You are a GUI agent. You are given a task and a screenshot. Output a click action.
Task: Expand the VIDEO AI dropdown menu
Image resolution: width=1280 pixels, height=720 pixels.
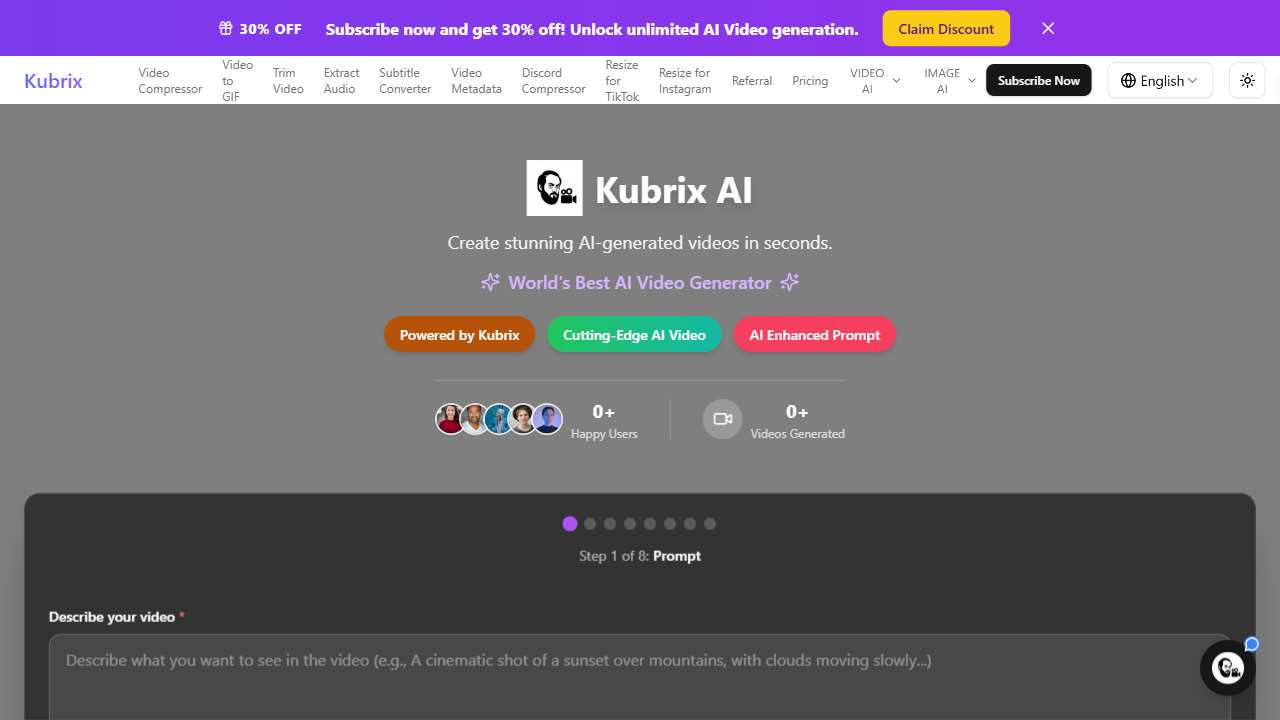click(x=874, y=80)
